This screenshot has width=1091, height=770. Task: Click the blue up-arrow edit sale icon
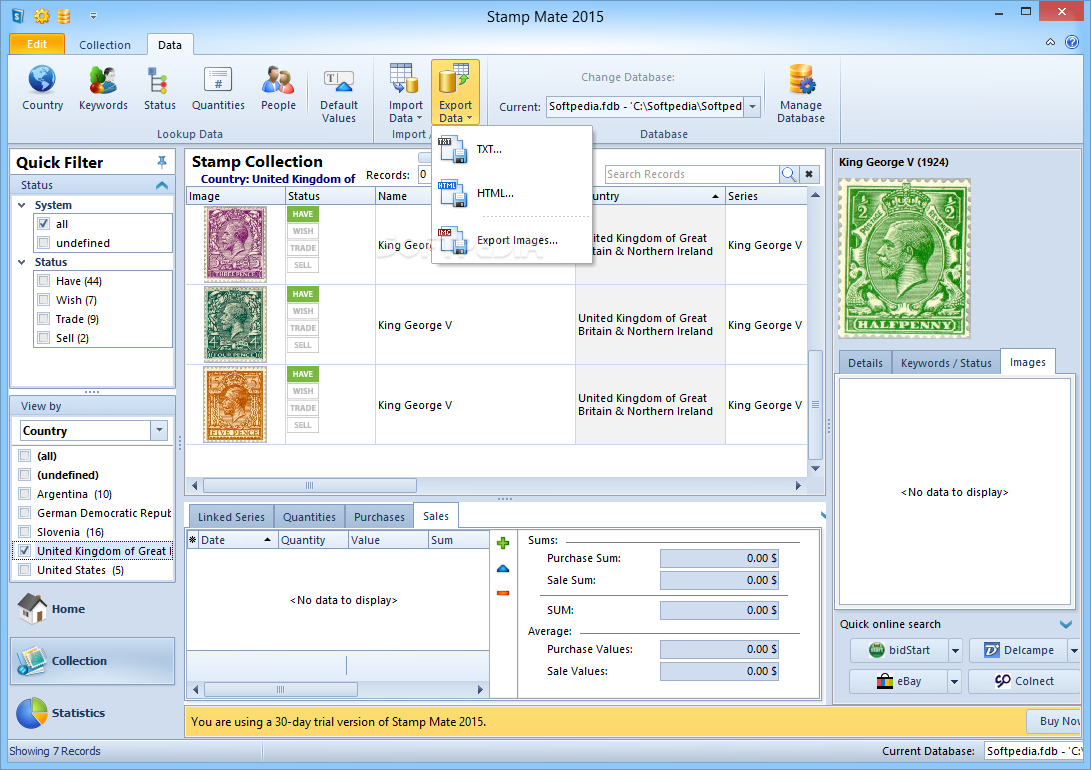pyautogui.click(x=503, y=568)
